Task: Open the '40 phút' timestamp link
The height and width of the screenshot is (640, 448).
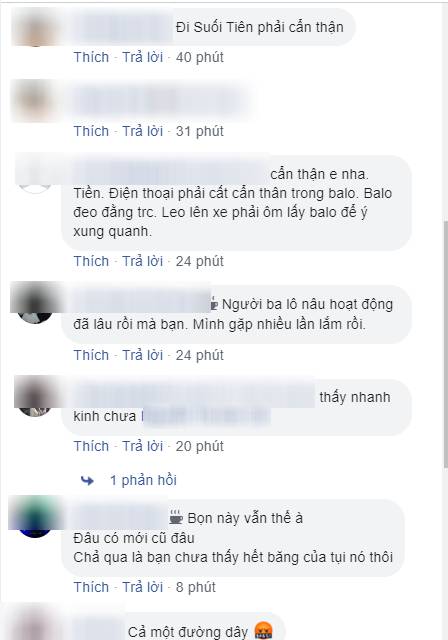Action: pyautogui.click(x=200, y=57)
